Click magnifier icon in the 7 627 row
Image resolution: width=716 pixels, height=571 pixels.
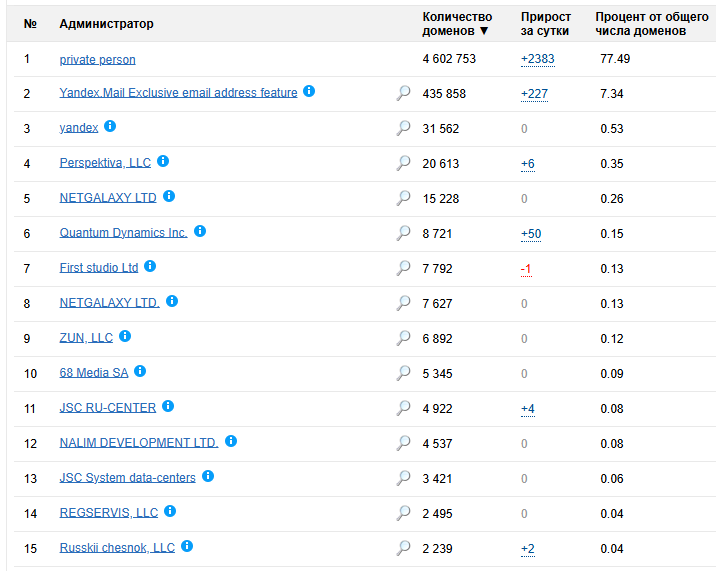coord(403,303)
